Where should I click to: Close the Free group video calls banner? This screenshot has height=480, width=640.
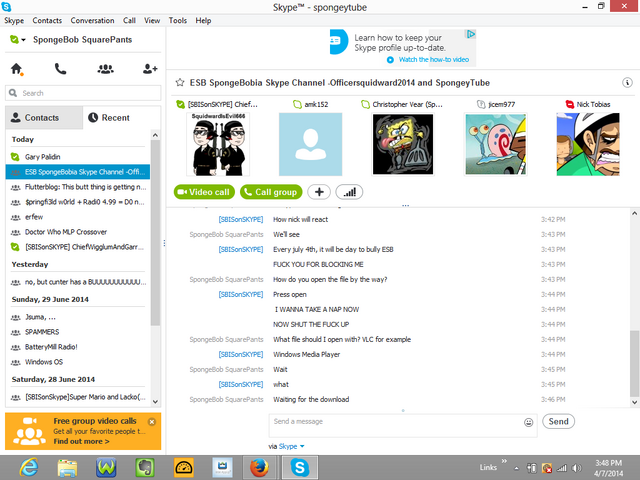152,422
